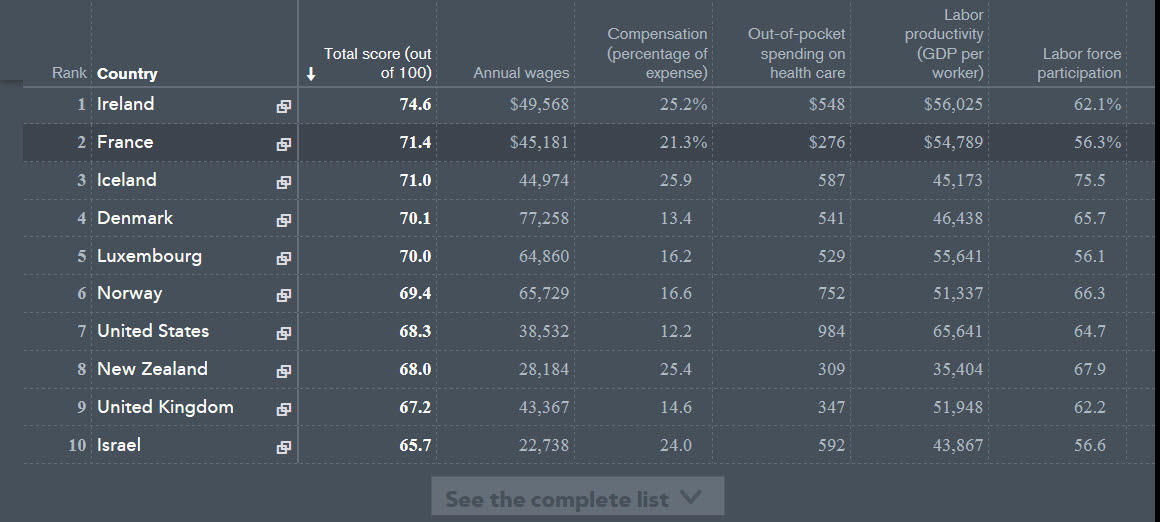Click the expand icon beside Denmark

coord(284,220)
